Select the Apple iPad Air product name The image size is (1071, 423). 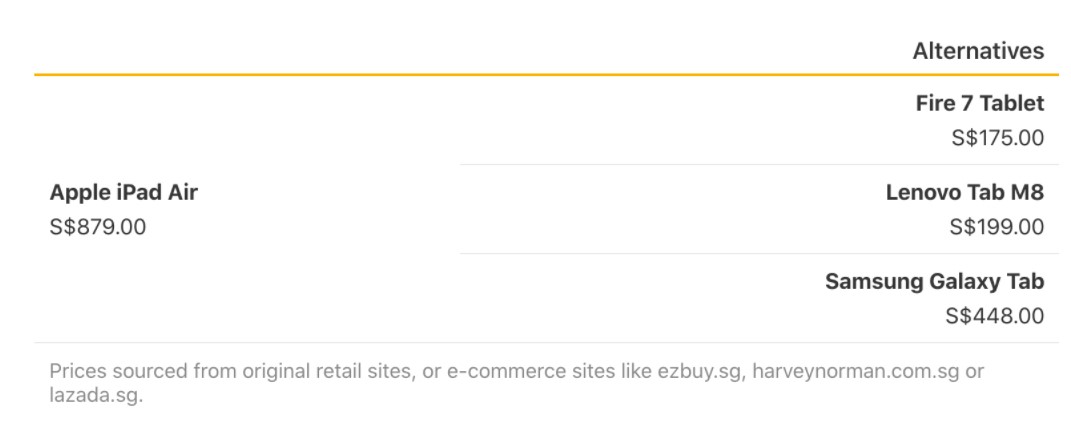click(124, 192)
